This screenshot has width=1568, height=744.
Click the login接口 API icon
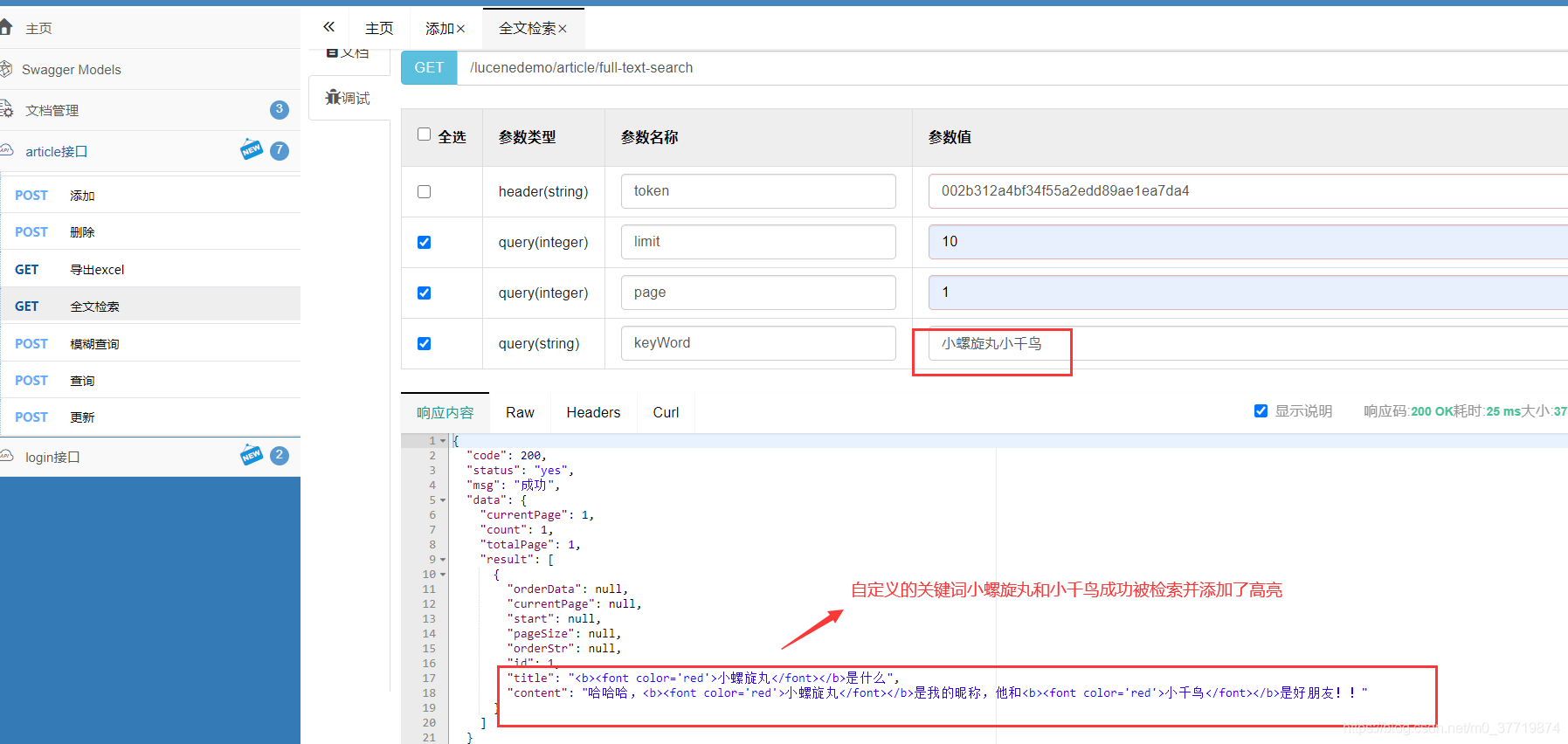(x=5, y=456)
